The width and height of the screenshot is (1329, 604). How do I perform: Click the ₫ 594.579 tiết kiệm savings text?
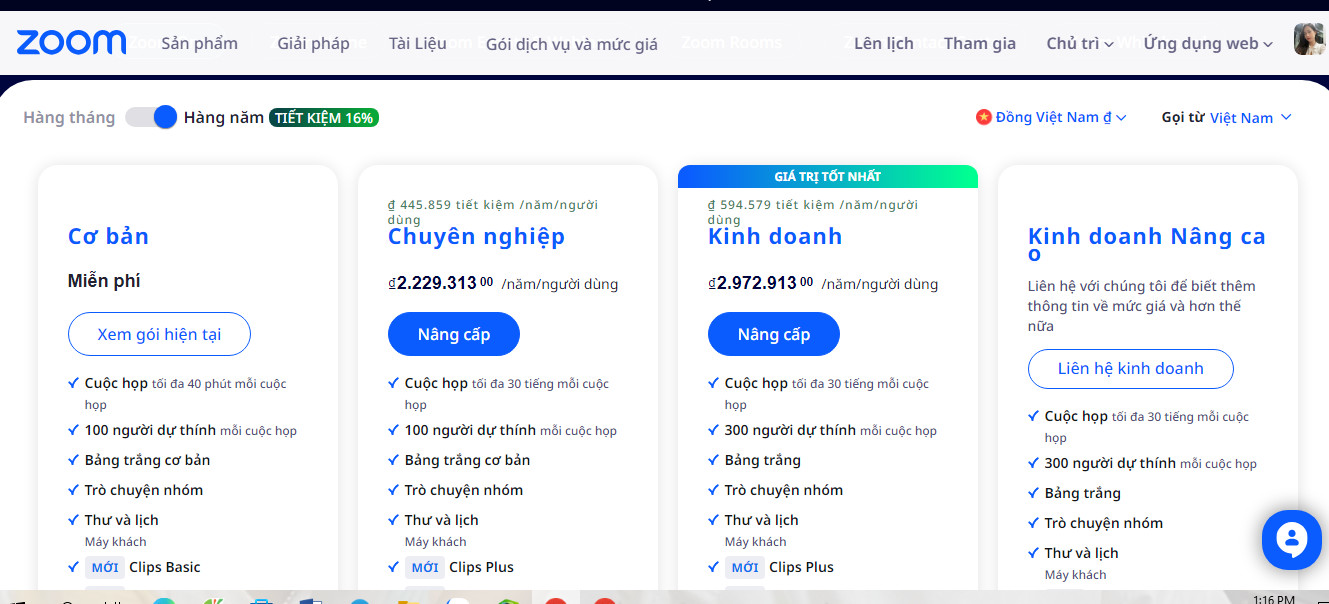tap(813, 212)
